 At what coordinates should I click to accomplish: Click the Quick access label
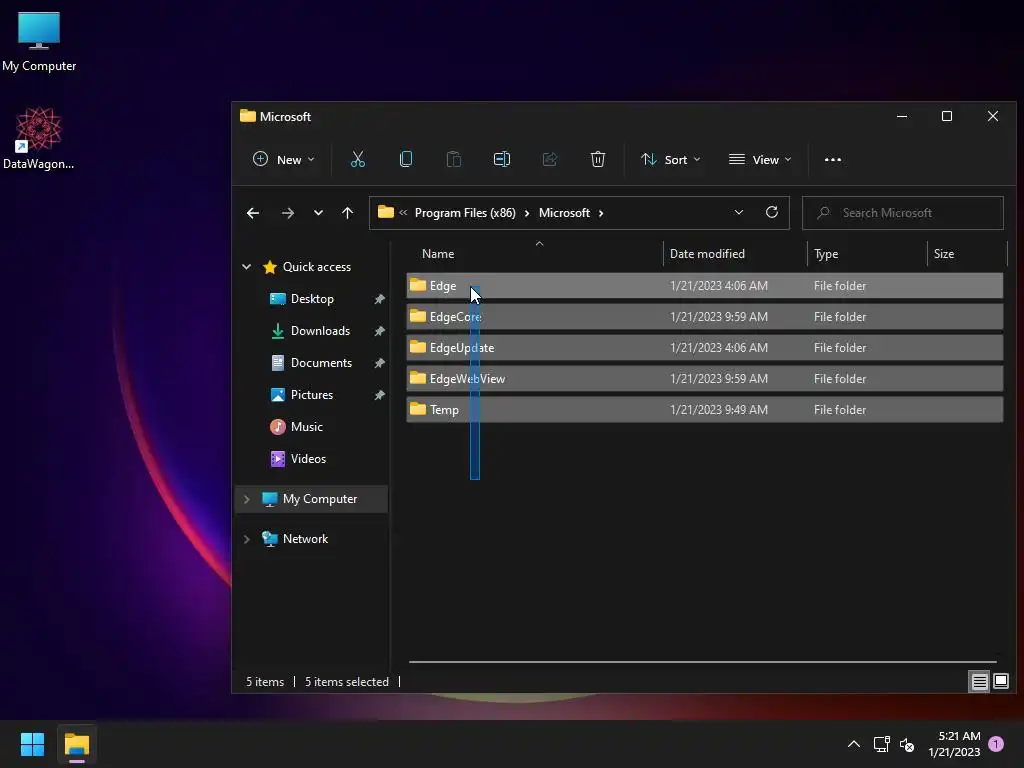tap(317, 266)
